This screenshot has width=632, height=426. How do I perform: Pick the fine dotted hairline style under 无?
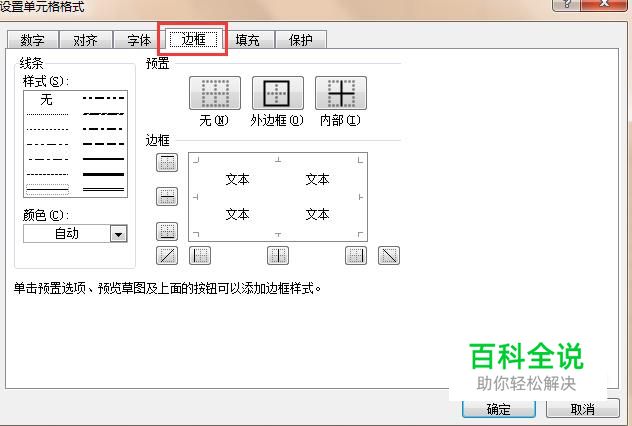[47, 114]
